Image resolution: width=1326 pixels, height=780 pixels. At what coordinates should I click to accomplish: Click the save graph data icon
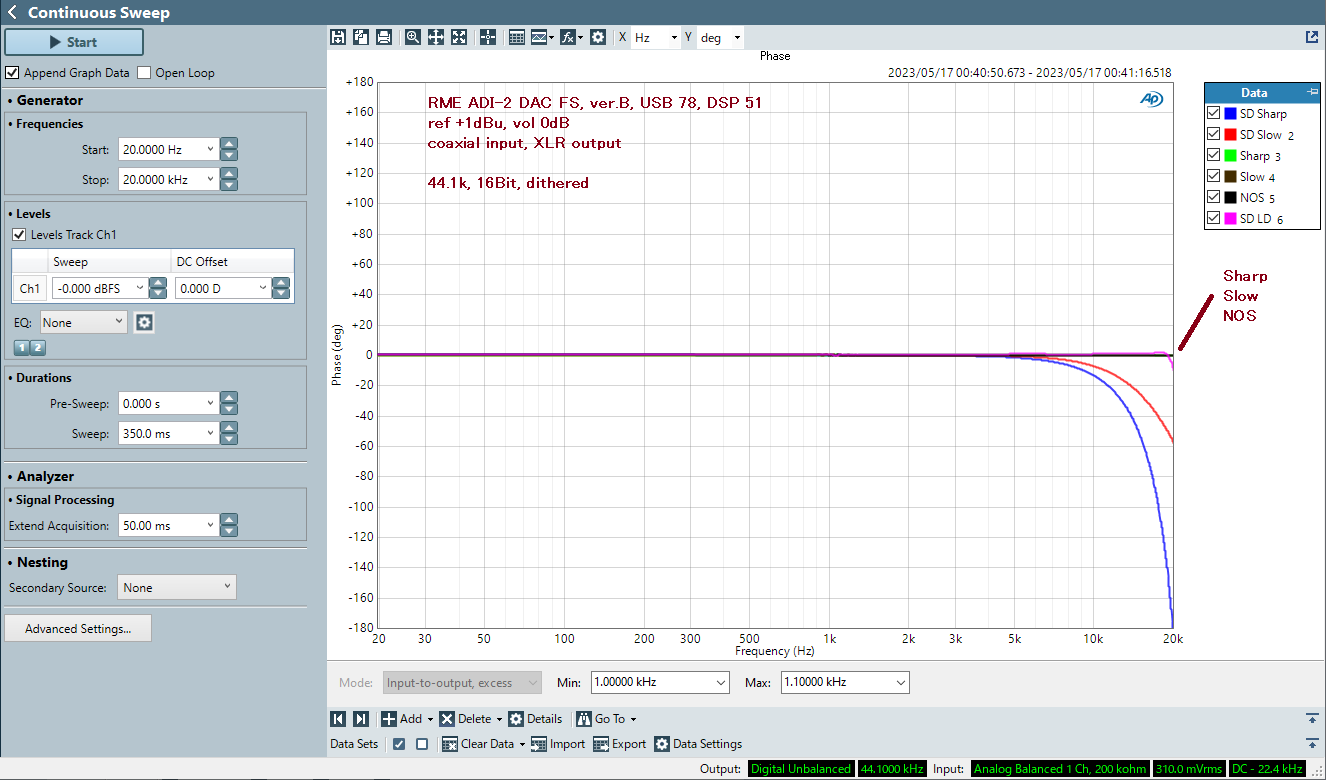(x=338, y=37)
